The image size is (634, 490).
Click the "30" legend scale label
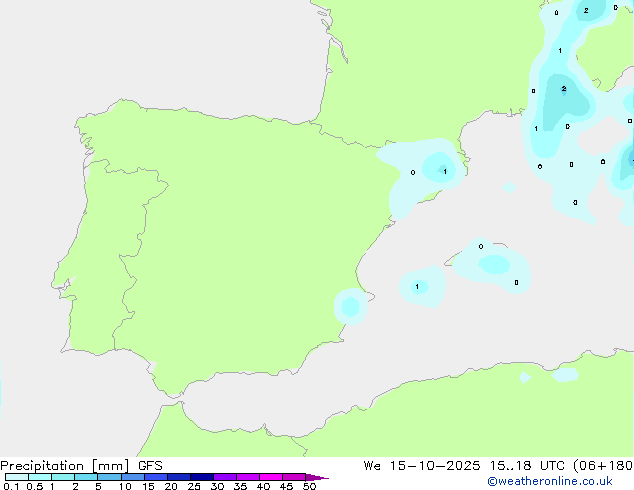pyautogui.click(x=217, y=486)
